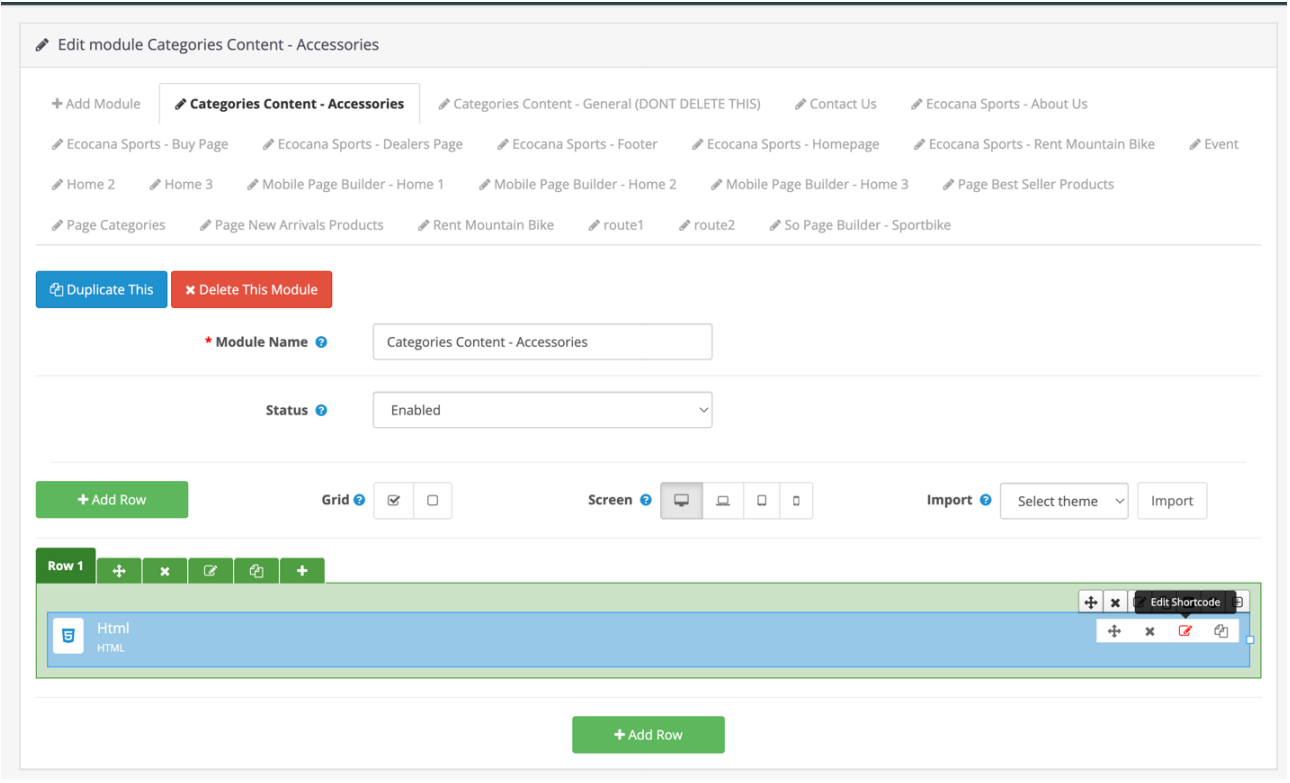
Task: Click help icon next to Module Name
Action: coord(321,342)
